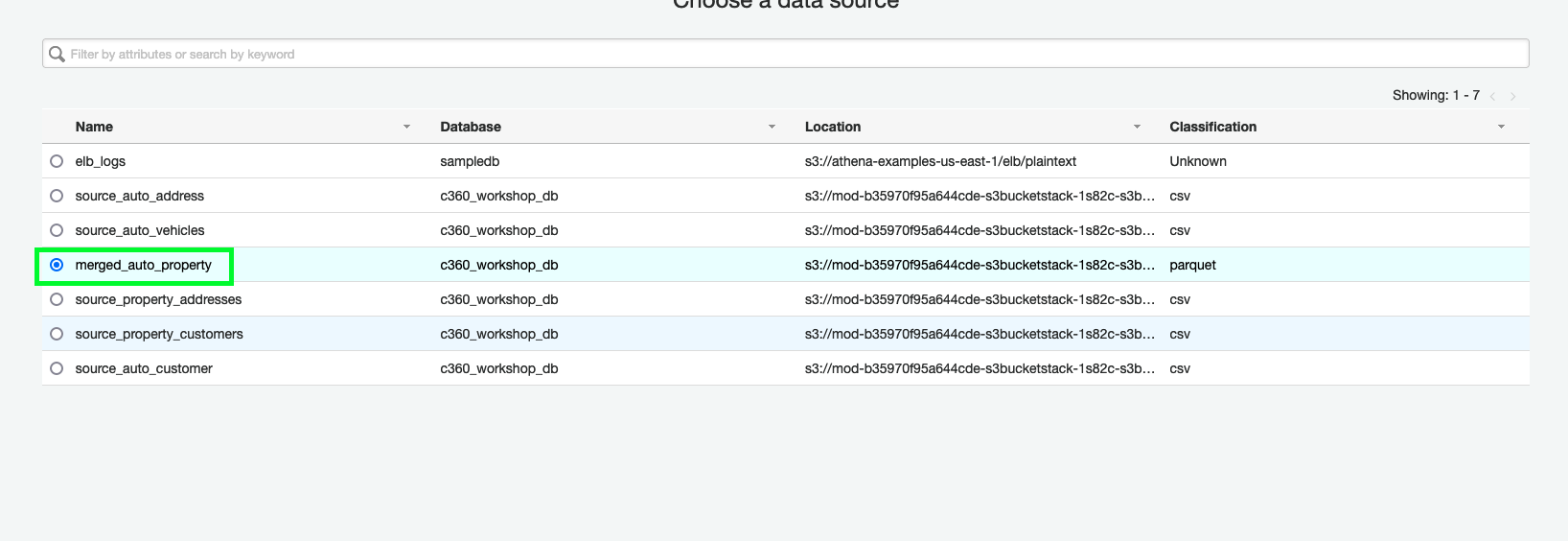The width and height of the screenshot is (1568, 541).
Task: Expand Location column dropdown arrow
Action: point(1137,127)
